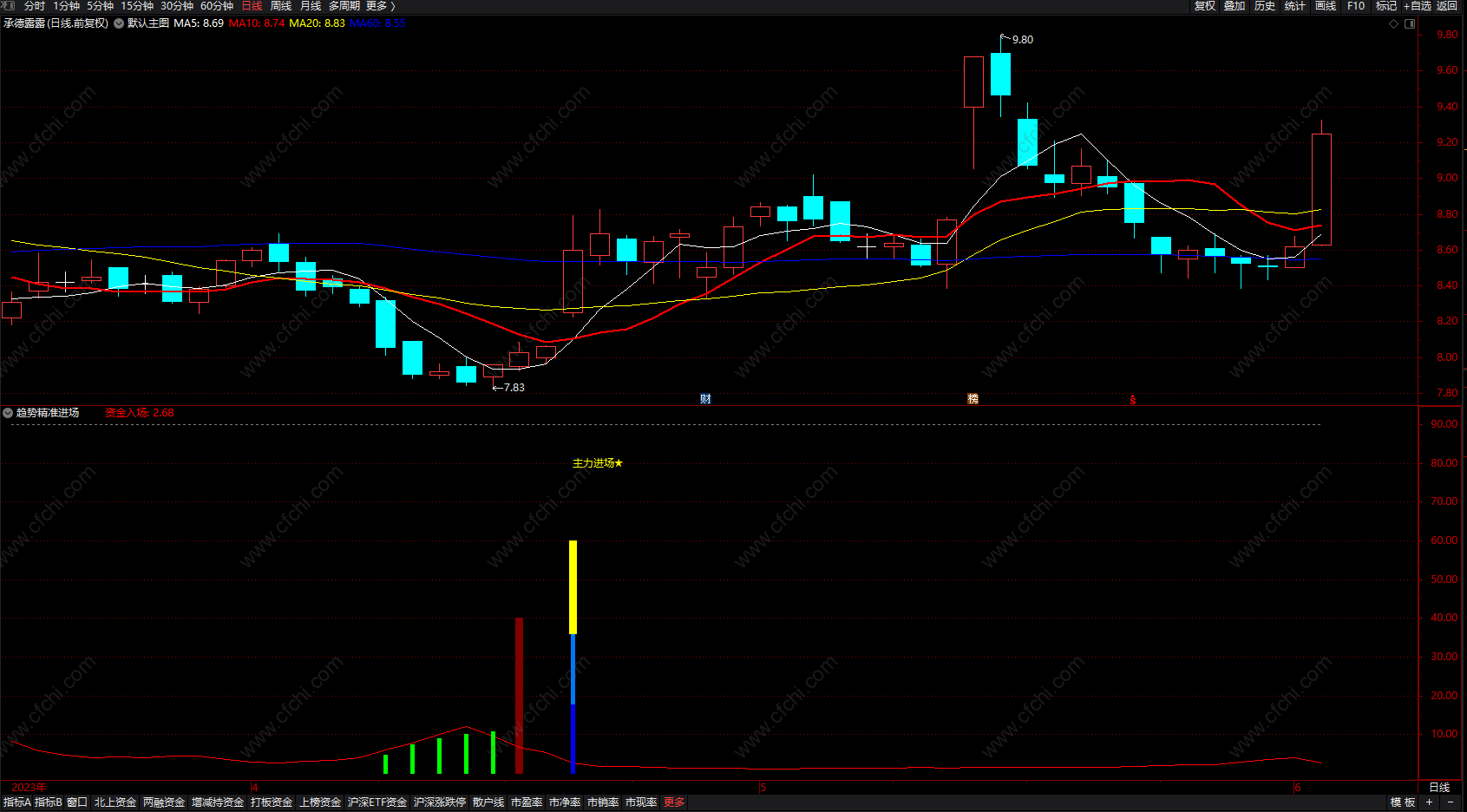Click the yellow MA20: 8.83 label
Image resolution: width=1467 pixels, height=812 pixels.
click(317, 23)
